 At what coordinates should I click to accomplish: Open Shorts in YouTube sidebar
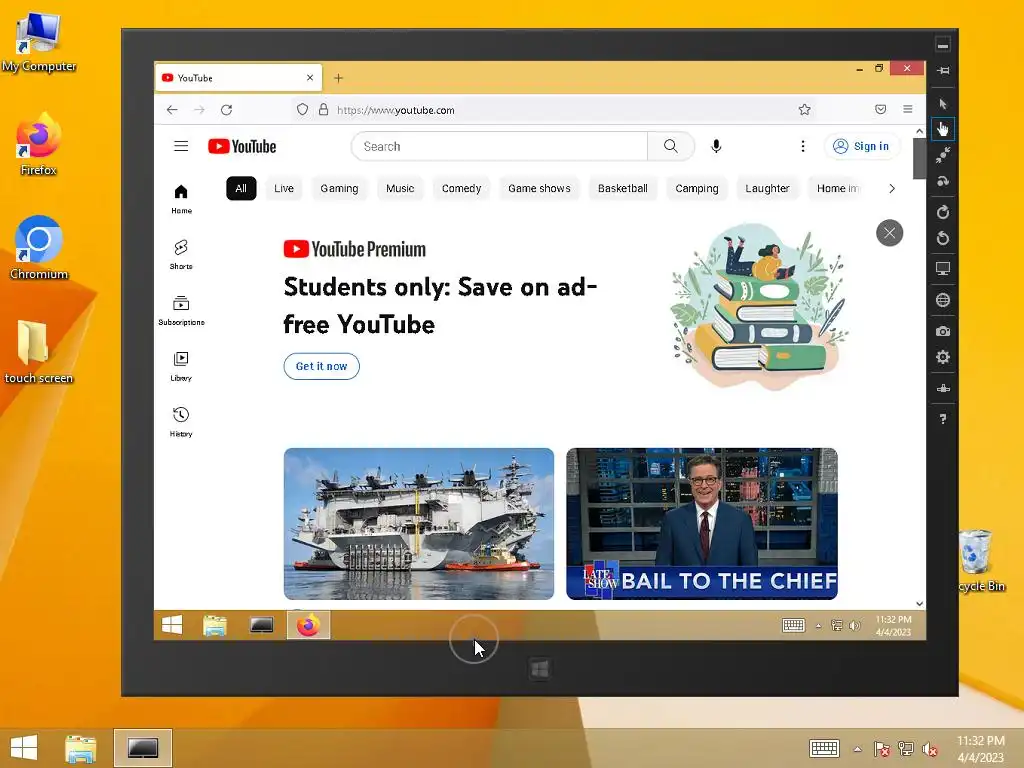pyautogui.click(x=182, y=255)
